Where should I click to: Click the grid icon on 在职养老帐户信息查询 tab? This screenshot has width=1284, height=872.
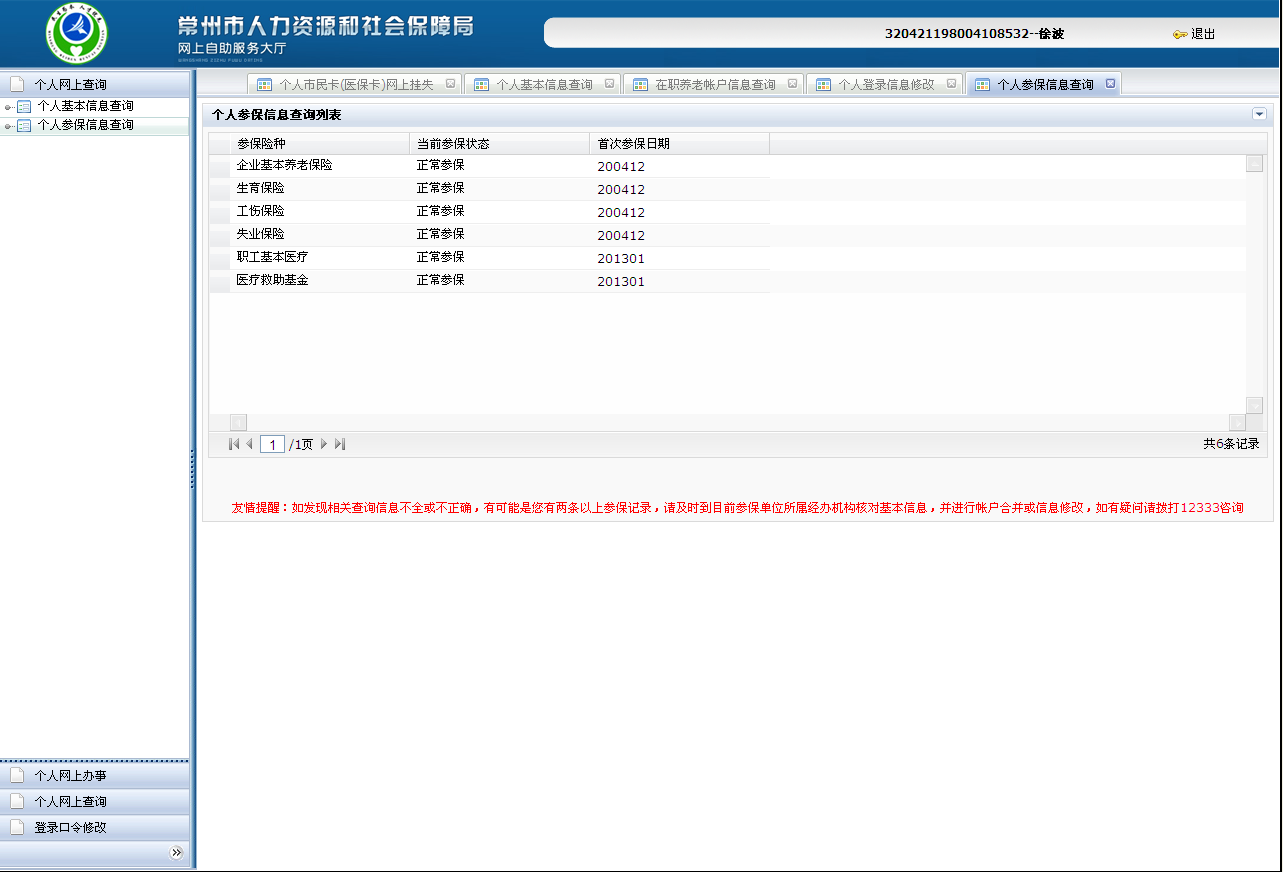(641, 85)
